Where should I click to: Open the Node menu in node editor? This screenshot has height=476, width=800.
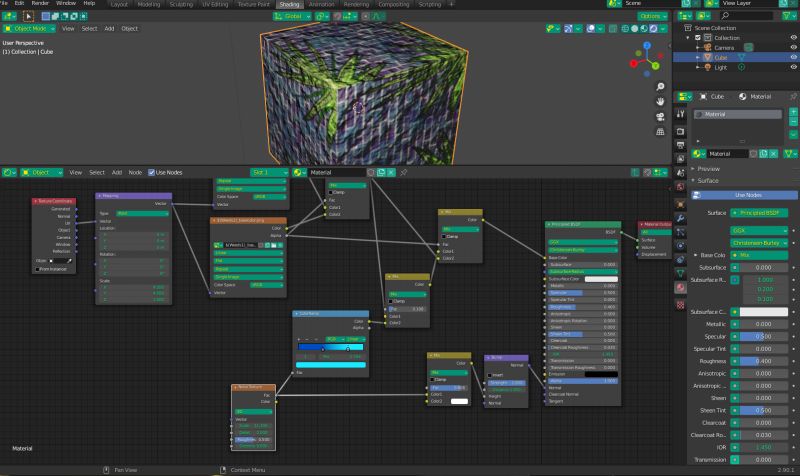(x=135, y=172)
